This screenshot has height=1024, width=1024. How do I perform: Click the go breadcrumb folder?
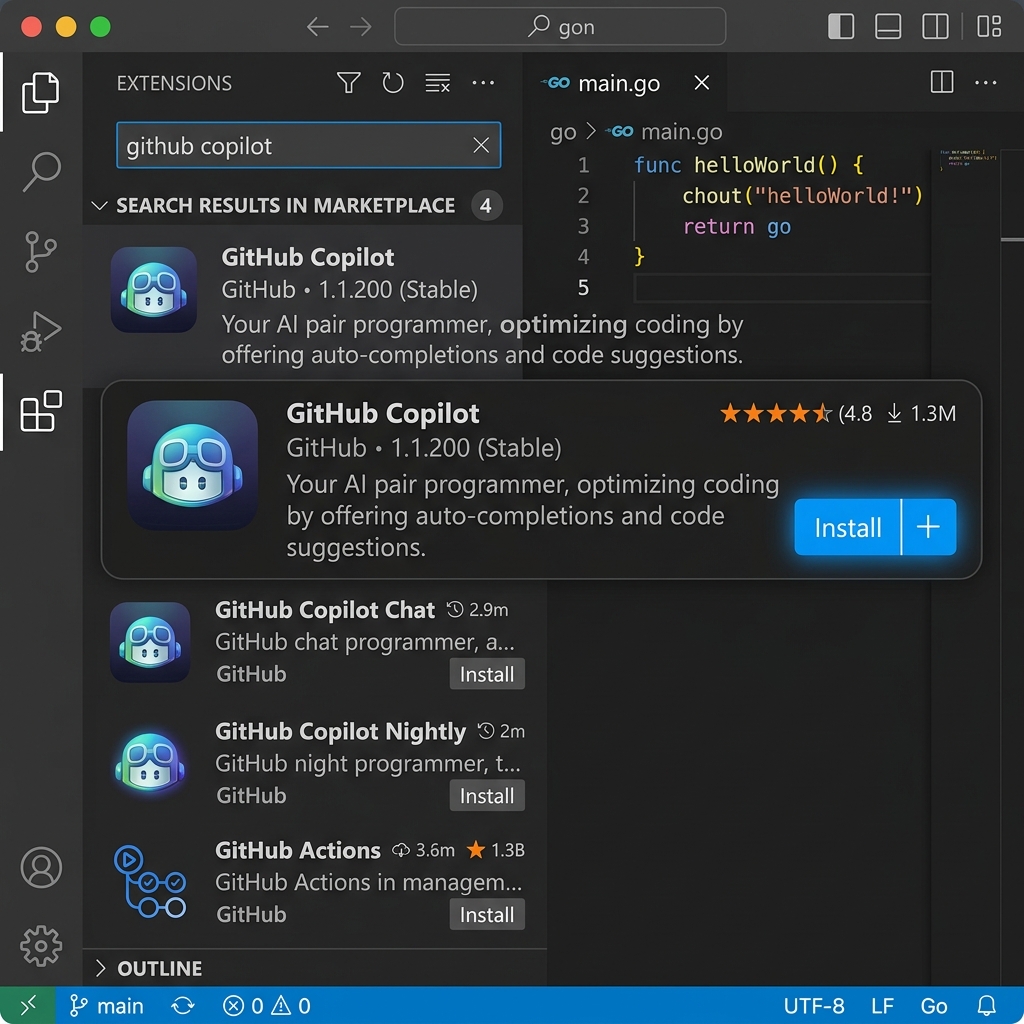563,132
